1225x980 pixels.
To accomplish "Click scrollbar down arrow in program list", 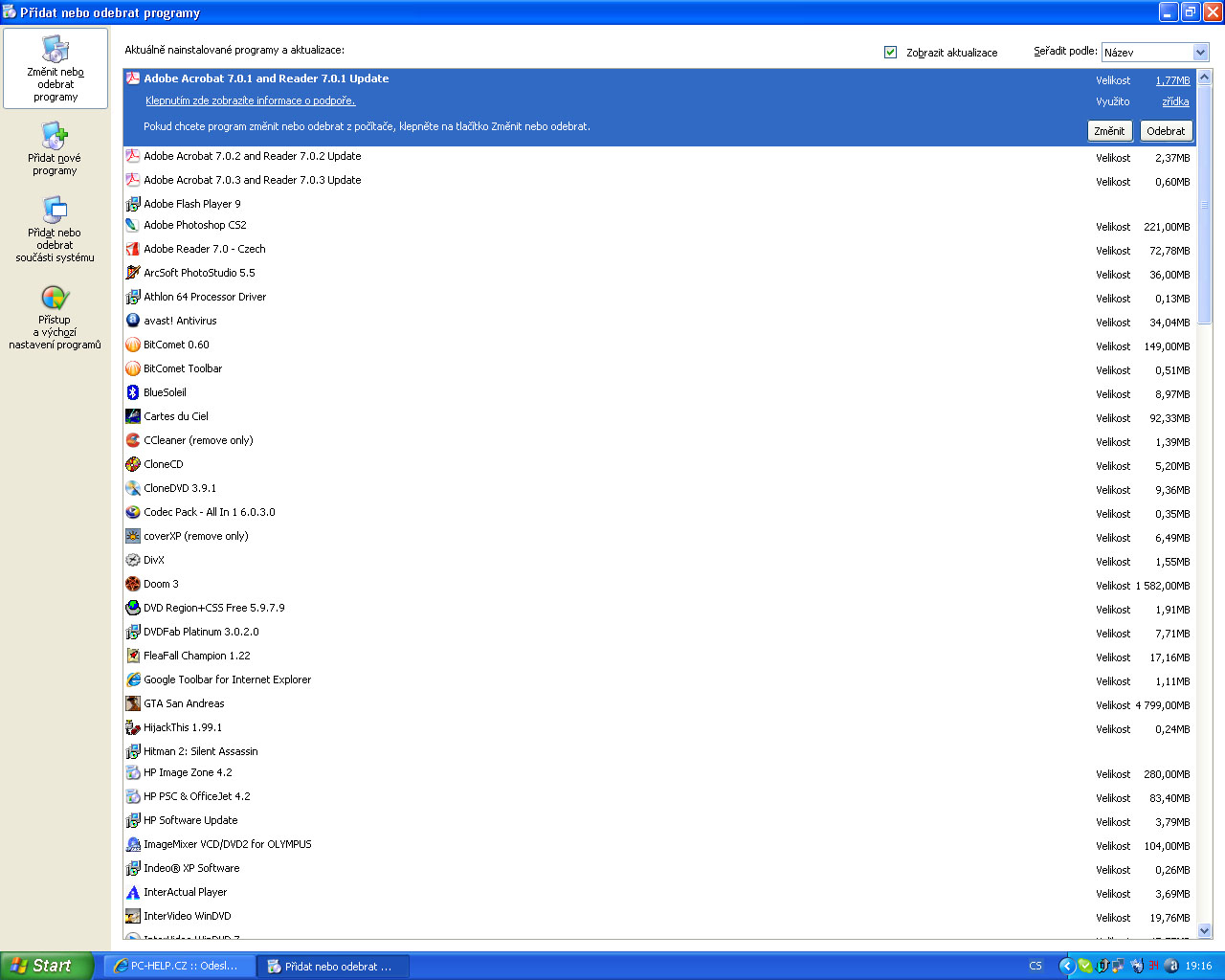I will click(1205, 930).
